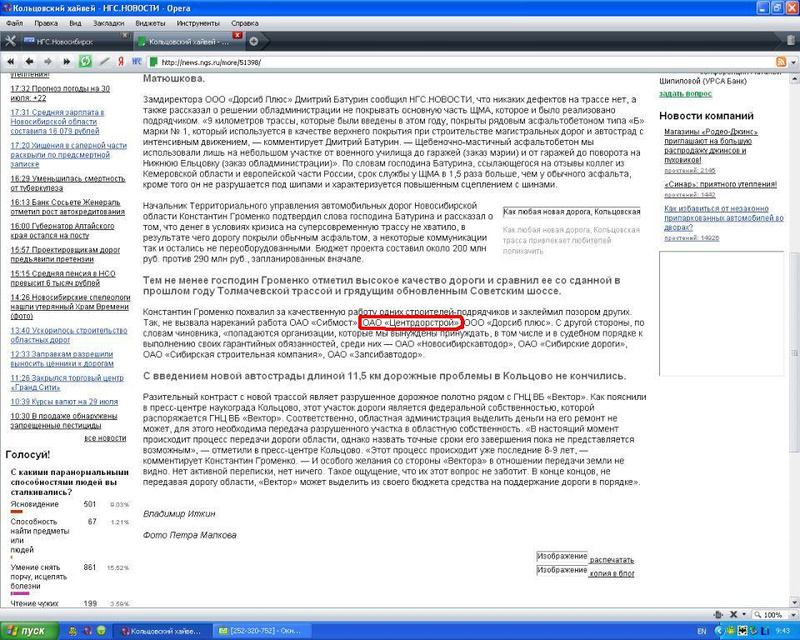Open link 'Банк Сосьете Женераль отметил рост'
This screenshot has width=800, height=640.
coord(67,207)
